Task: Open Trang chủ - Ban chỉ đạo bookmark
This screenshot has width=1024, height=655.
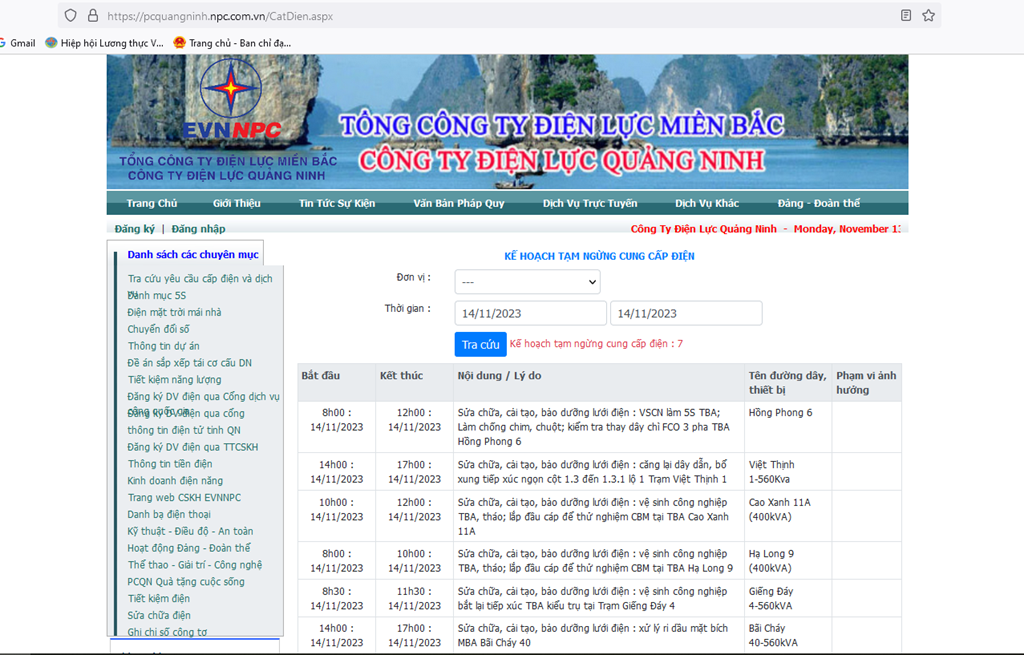Action: pos(232,43)
